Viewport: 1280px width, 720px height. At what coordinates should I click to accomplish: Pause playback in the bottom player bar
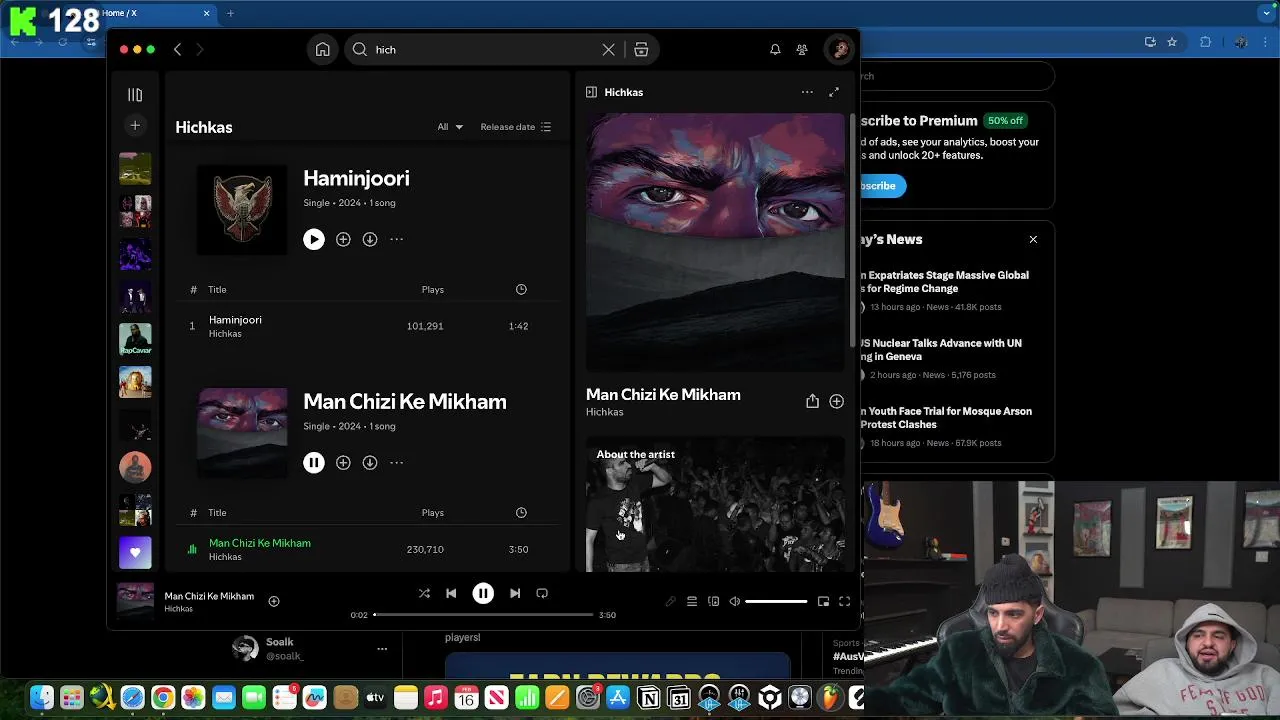483,593
